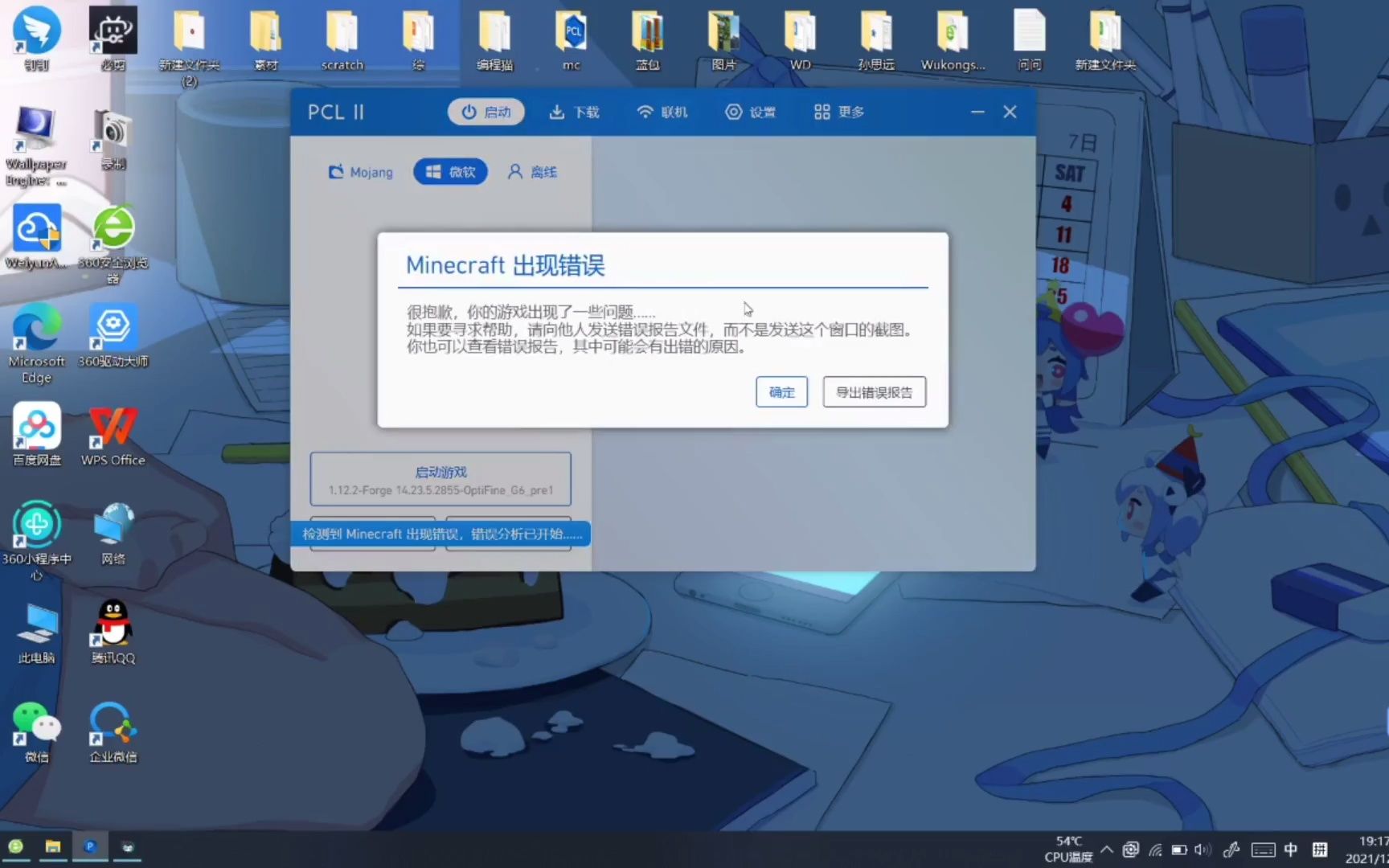Switch to the 离线 (Offline) account tab
Image resolution: width=1389 pixels, height=868 pixels.
click(x=532, y=171)
